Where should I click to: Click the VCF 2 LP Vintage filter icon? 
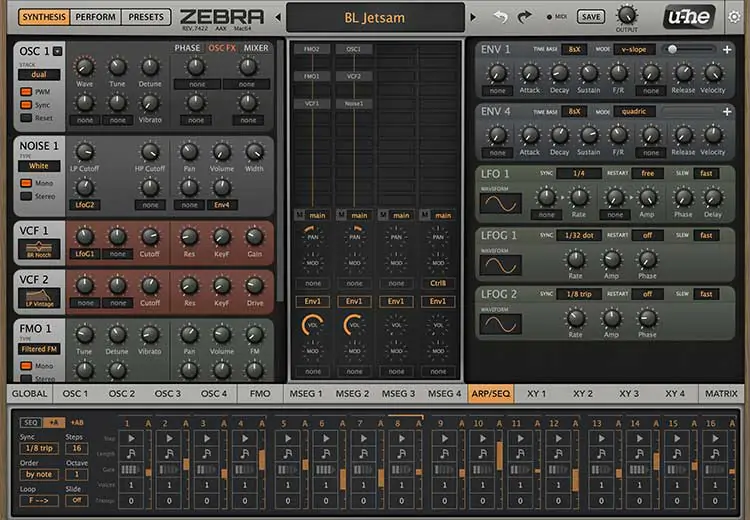[39, 298]
